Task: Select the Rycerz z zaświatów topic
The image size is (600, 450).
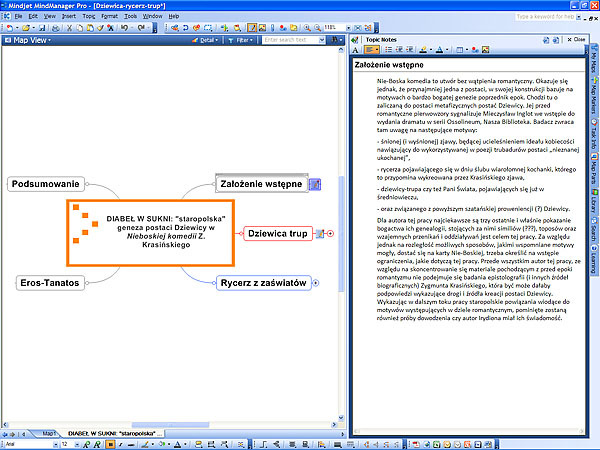Action: pyautogui.click(x=264, y=283)
